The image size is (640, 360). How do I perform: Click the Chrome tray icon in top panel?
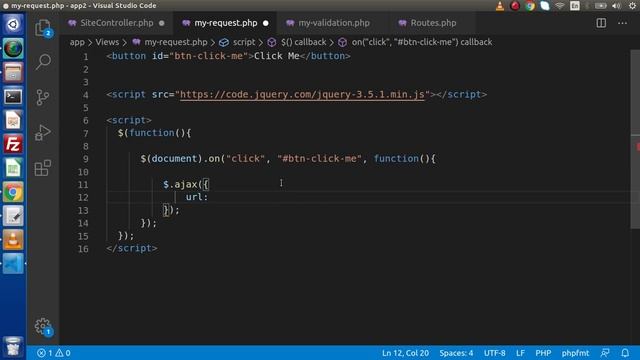(530, 6)
